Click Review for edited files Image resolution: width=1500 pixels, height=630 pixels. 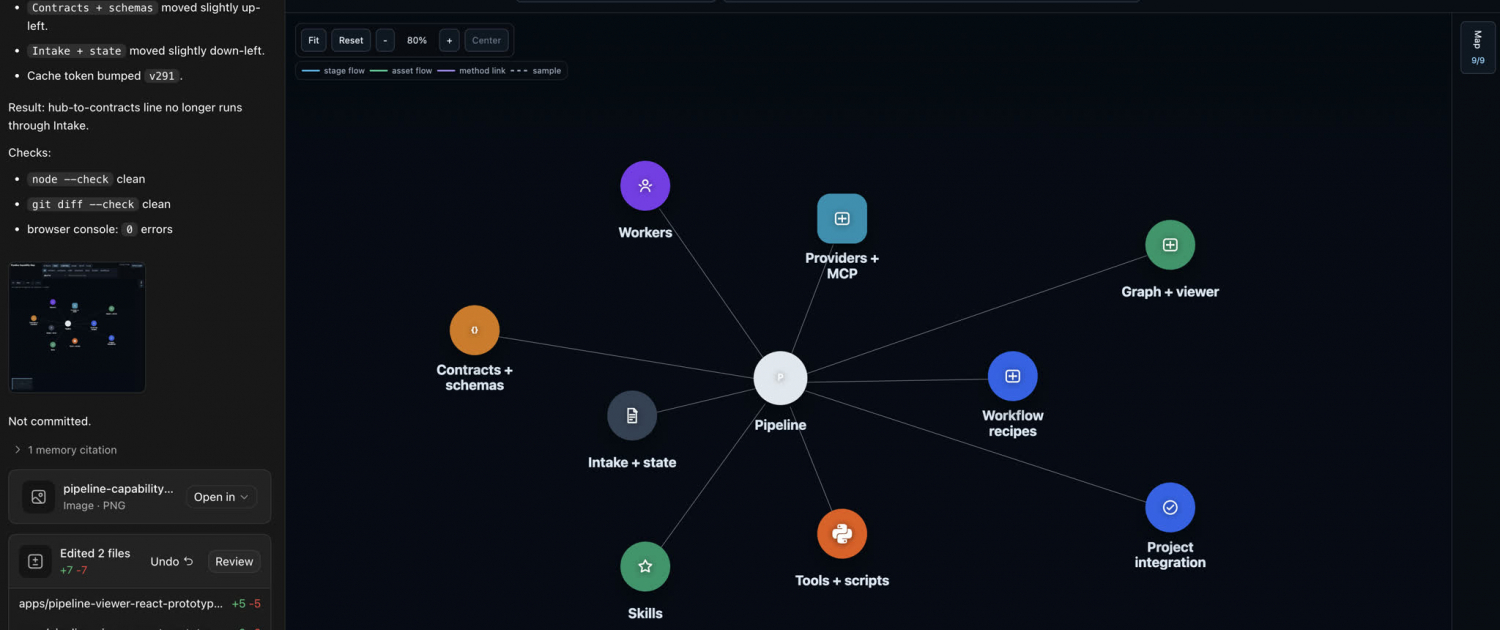(234, 562)
